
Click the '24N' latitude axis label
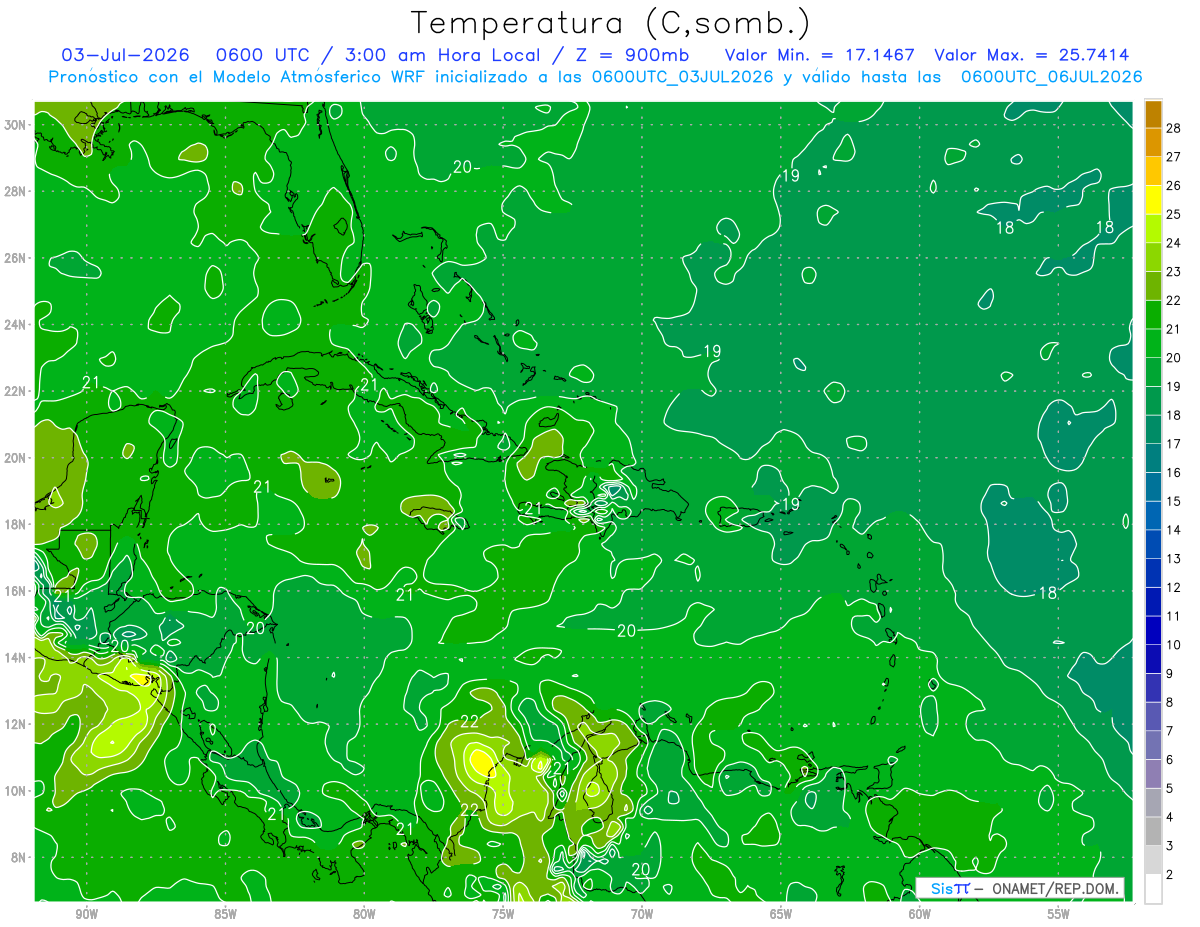16,325
